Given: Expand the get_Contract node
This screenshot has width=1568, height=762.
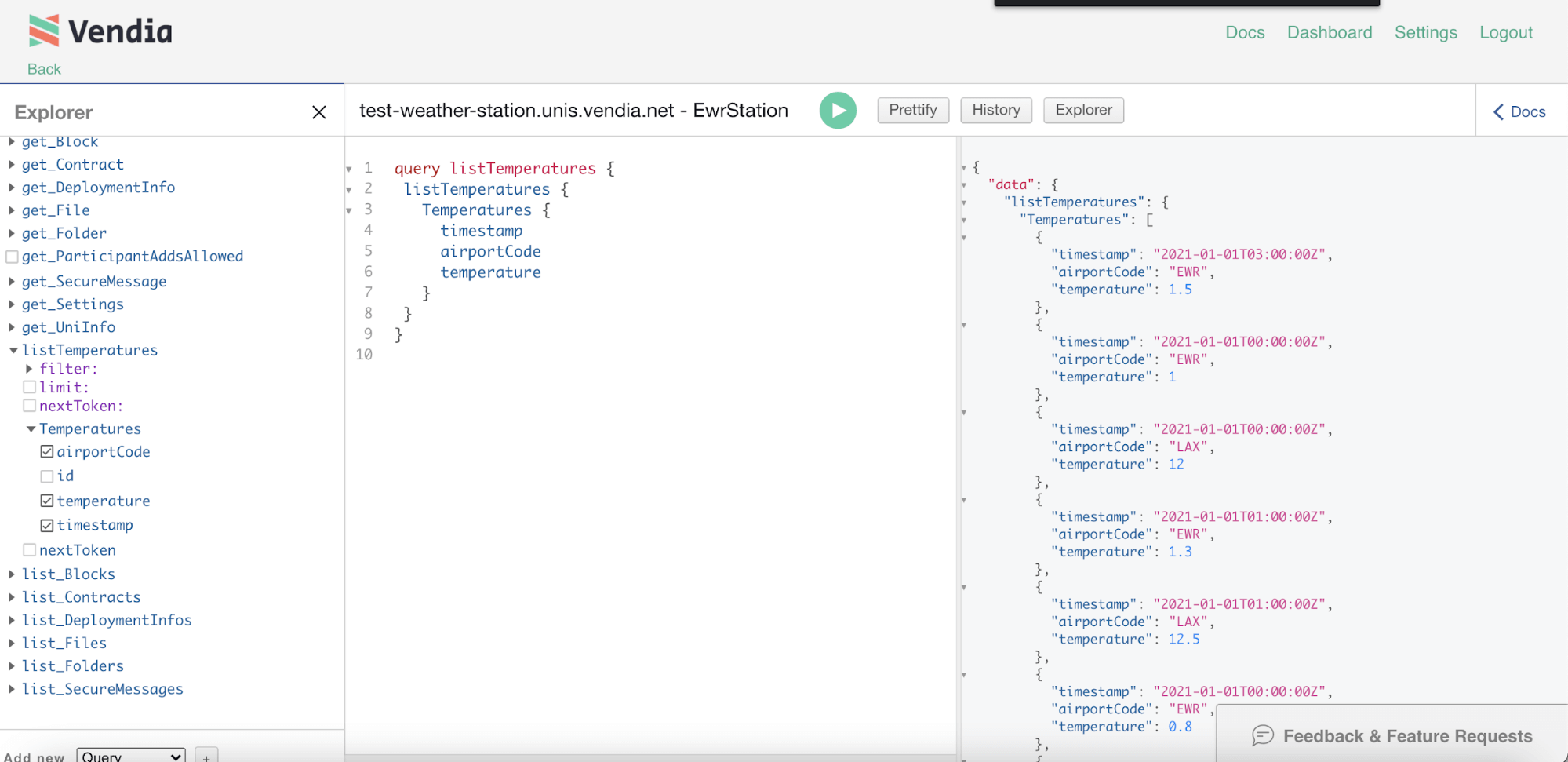Looking at the screenshot, I should pos(12,165).
